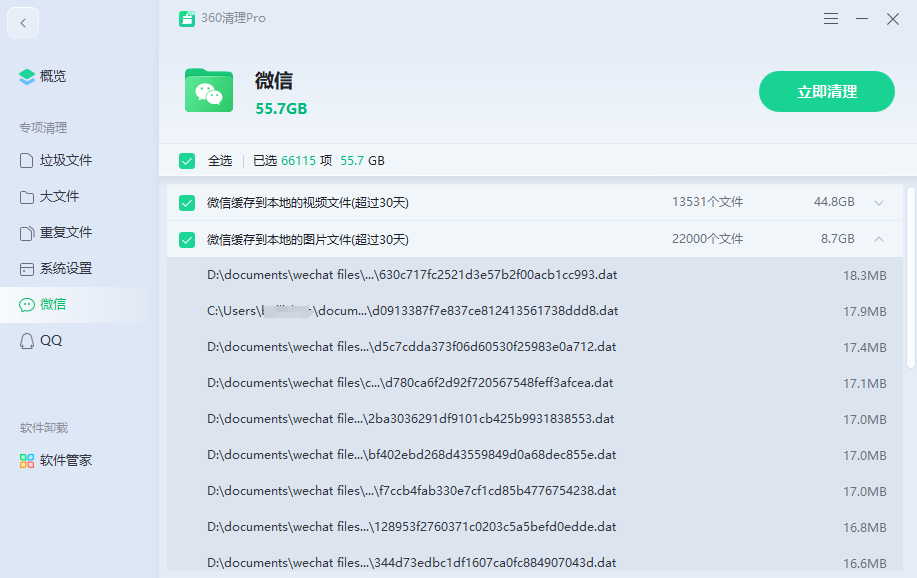
Task: Click the 360清理Pro logo icon
Action: pos(187,19)
